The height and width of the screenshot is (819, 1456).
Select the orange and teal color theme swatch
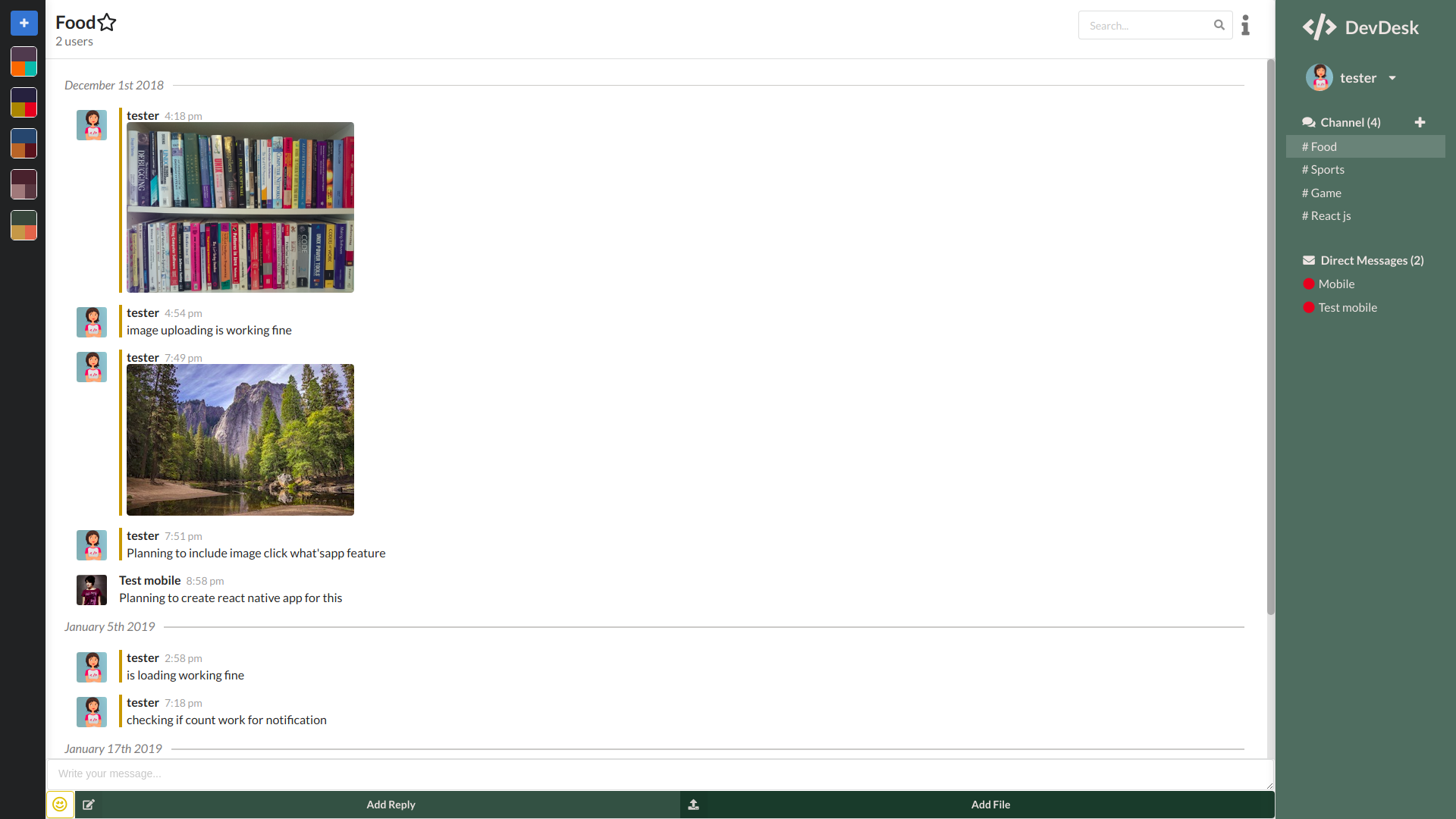(24, 61)
